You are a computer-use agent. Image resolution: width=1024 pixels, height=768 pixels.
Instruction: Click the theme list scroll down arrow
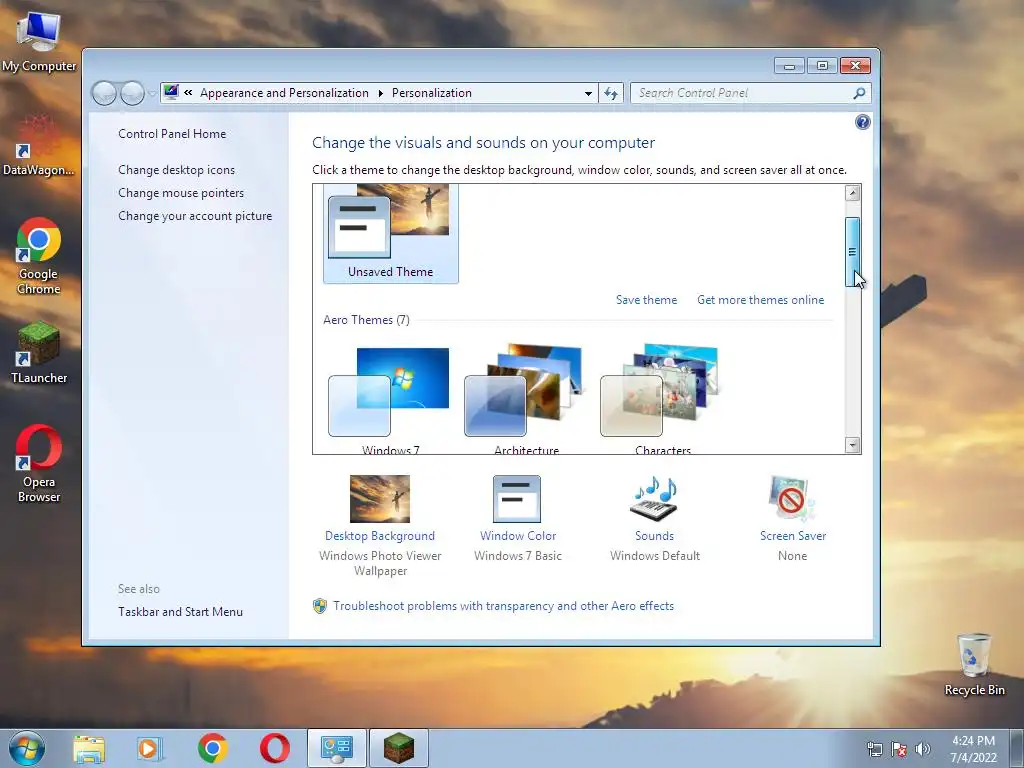[852, 445]
